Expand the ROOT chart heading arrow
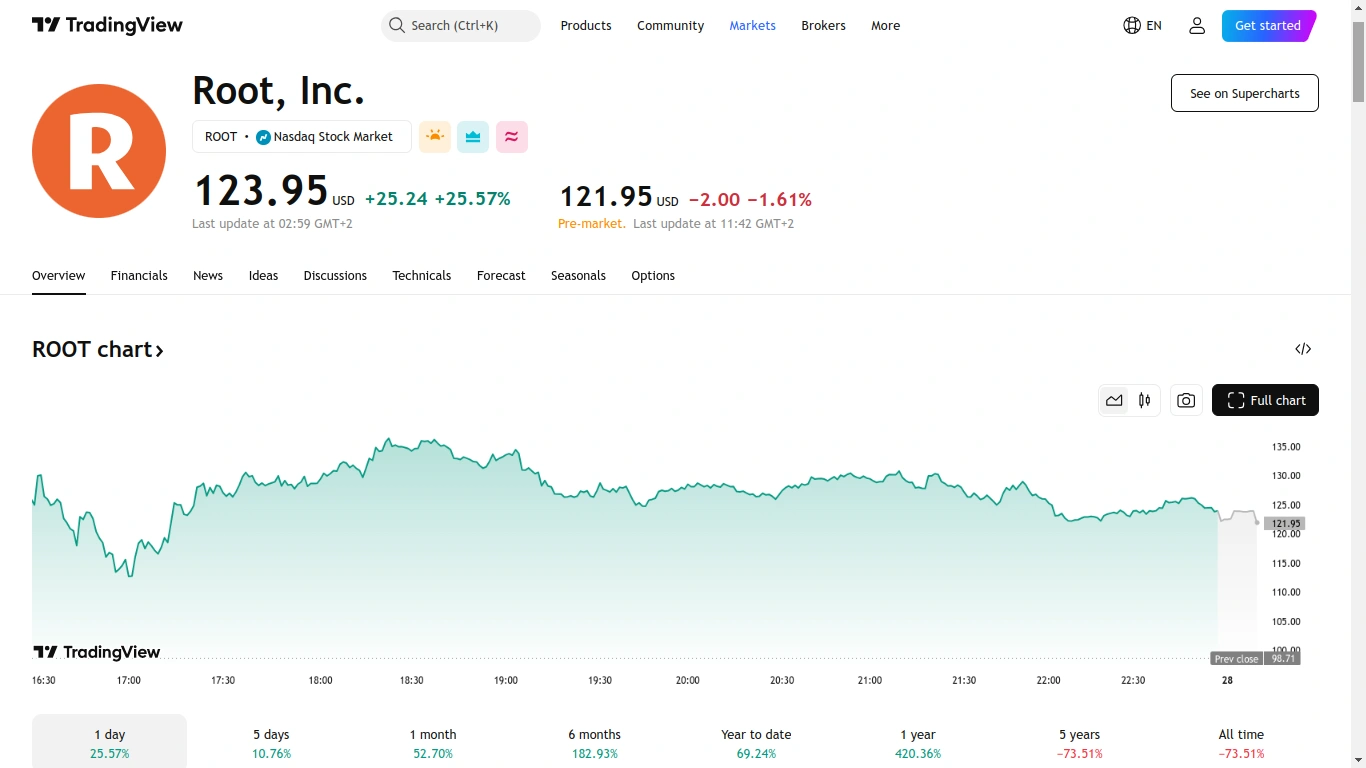Image resolution: width=1366 pixels, height=768 pixels. (159, 350)
